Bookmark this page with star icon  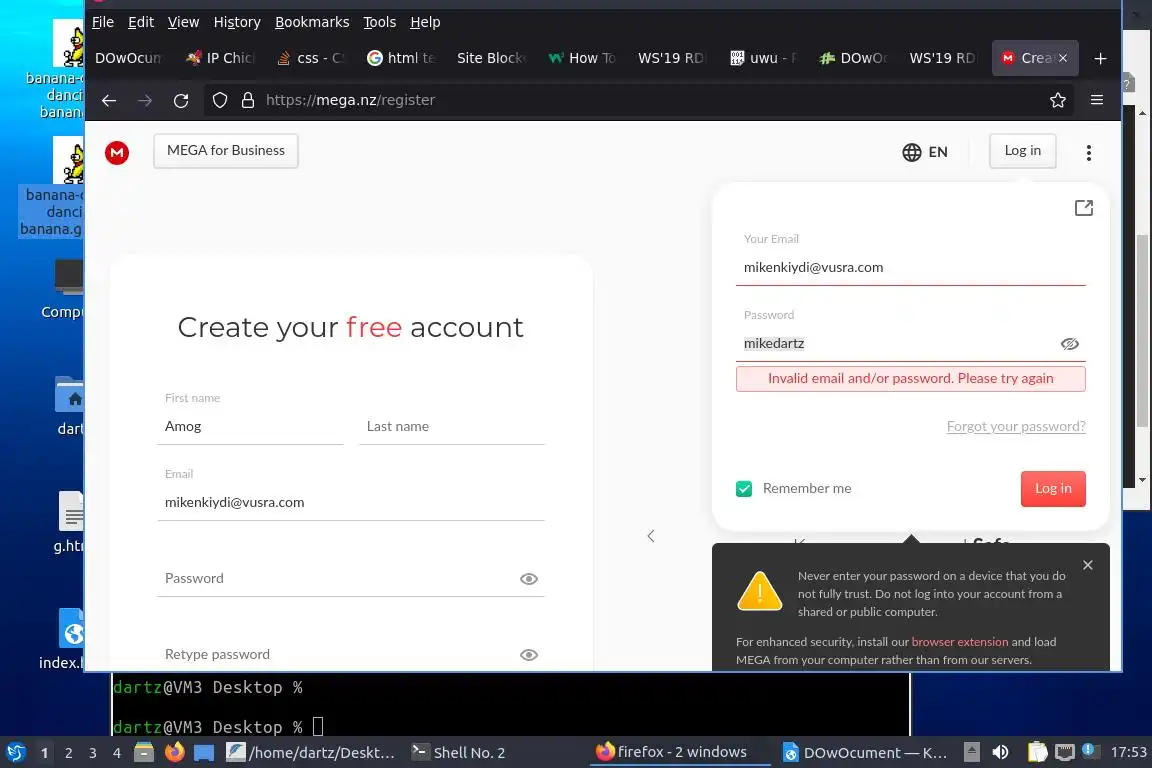pyautogui.click(x=1057, y=100)
